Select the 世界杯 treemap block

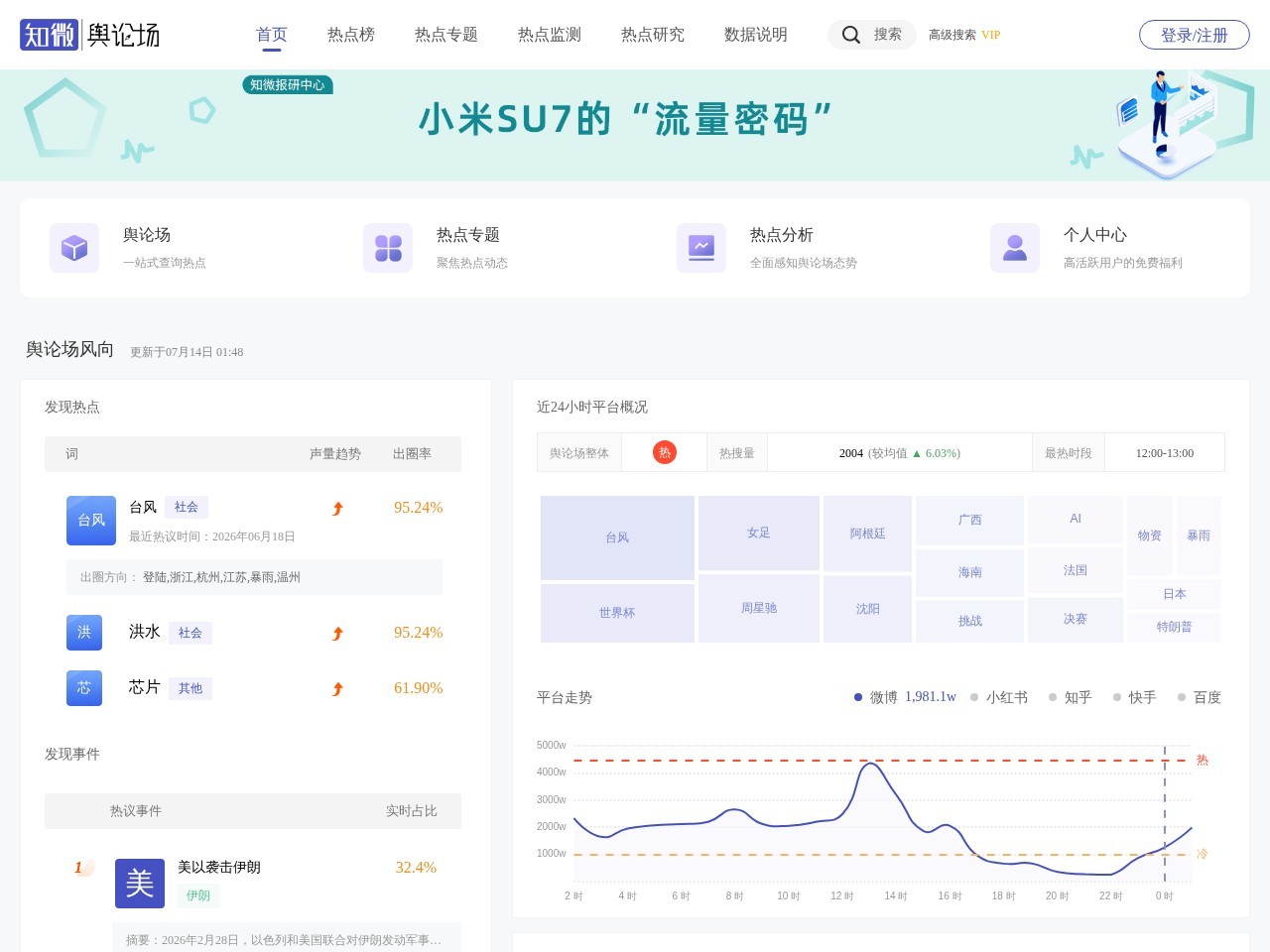pos(617,613)
